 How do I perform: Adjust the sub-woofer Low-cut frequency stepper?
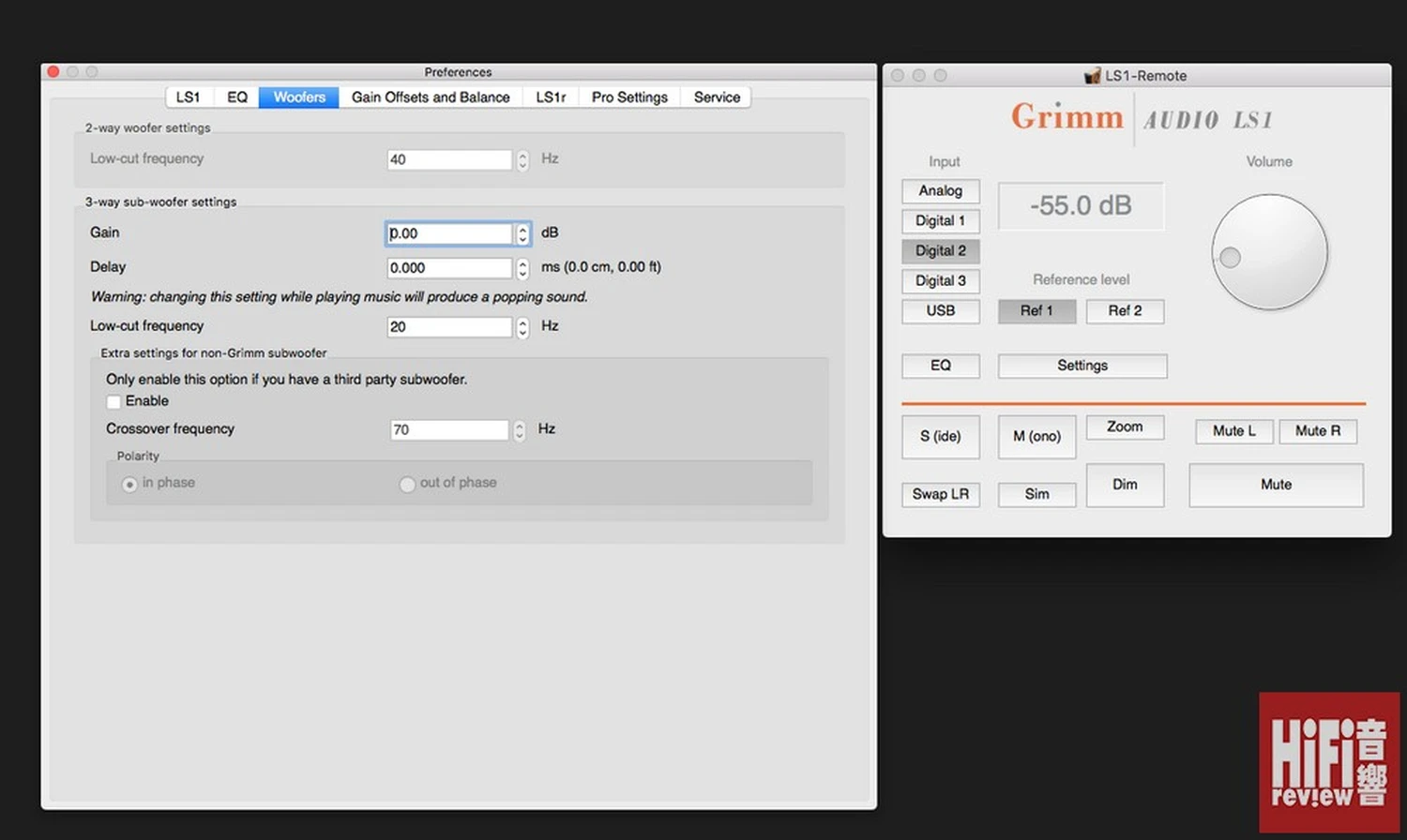tap(522, 327)
